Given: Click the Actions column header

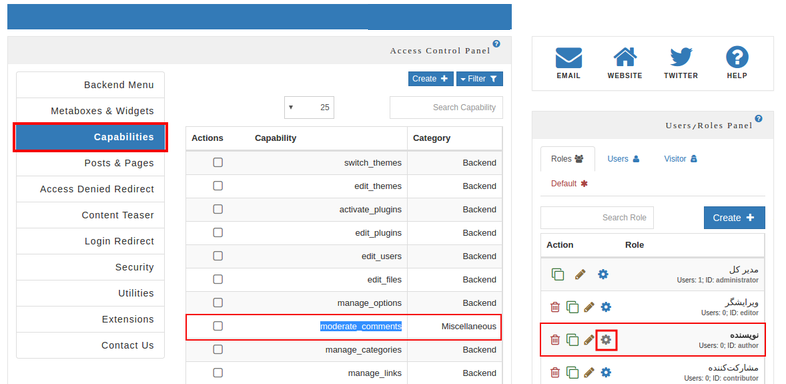Looking at the screenshot, I should [x=208, y=138].
